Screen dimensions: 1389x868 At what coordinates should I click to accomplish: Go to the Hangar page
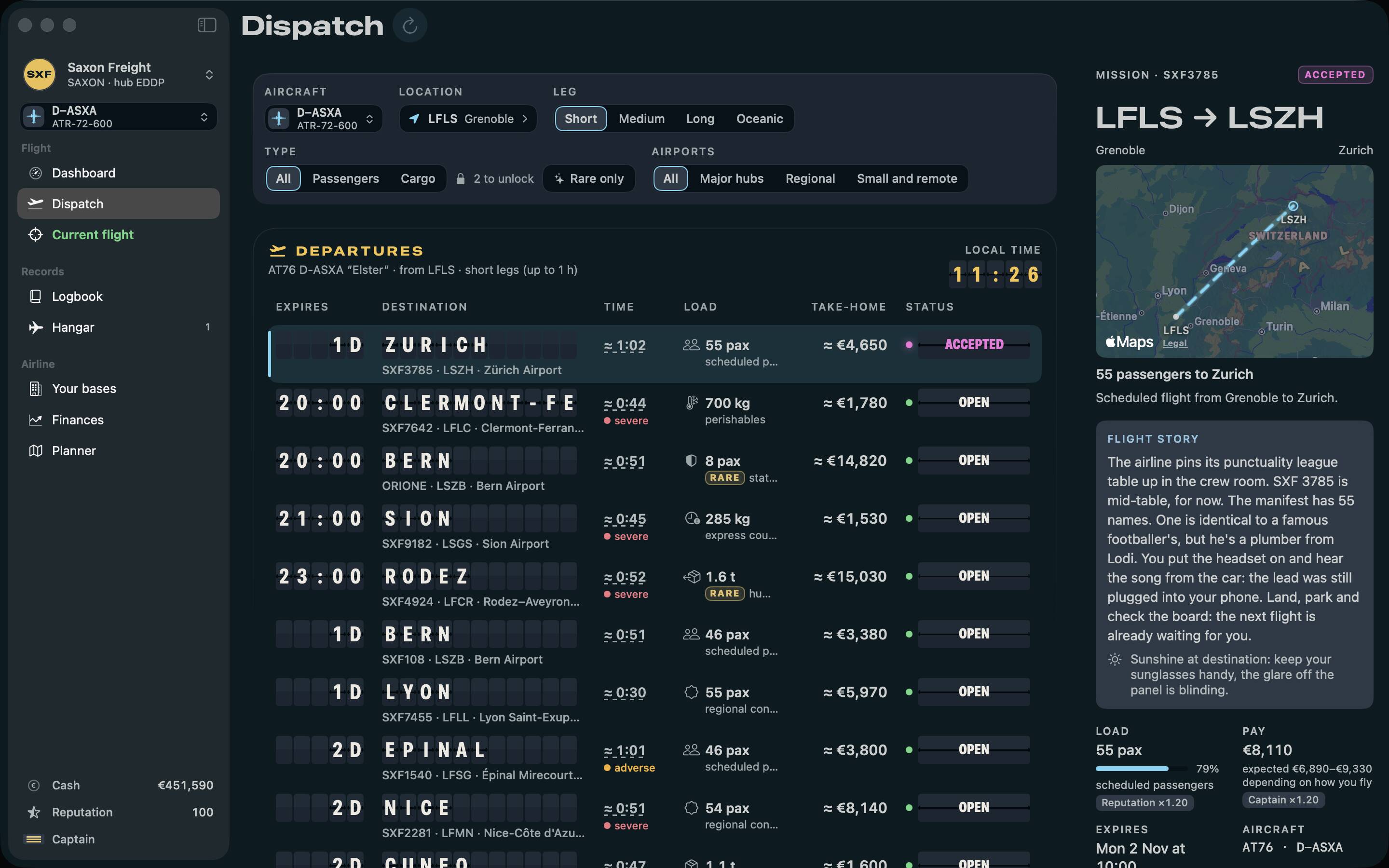118,327
